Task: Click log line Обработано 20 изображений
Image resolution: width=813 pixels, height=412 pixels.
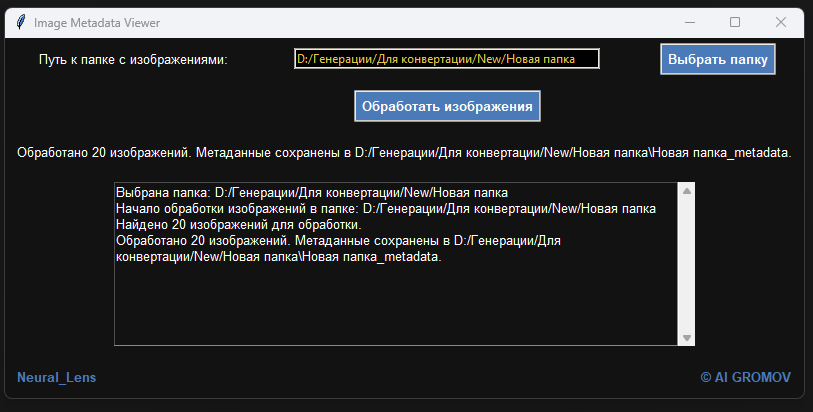Action: click(x=338, y=249)
